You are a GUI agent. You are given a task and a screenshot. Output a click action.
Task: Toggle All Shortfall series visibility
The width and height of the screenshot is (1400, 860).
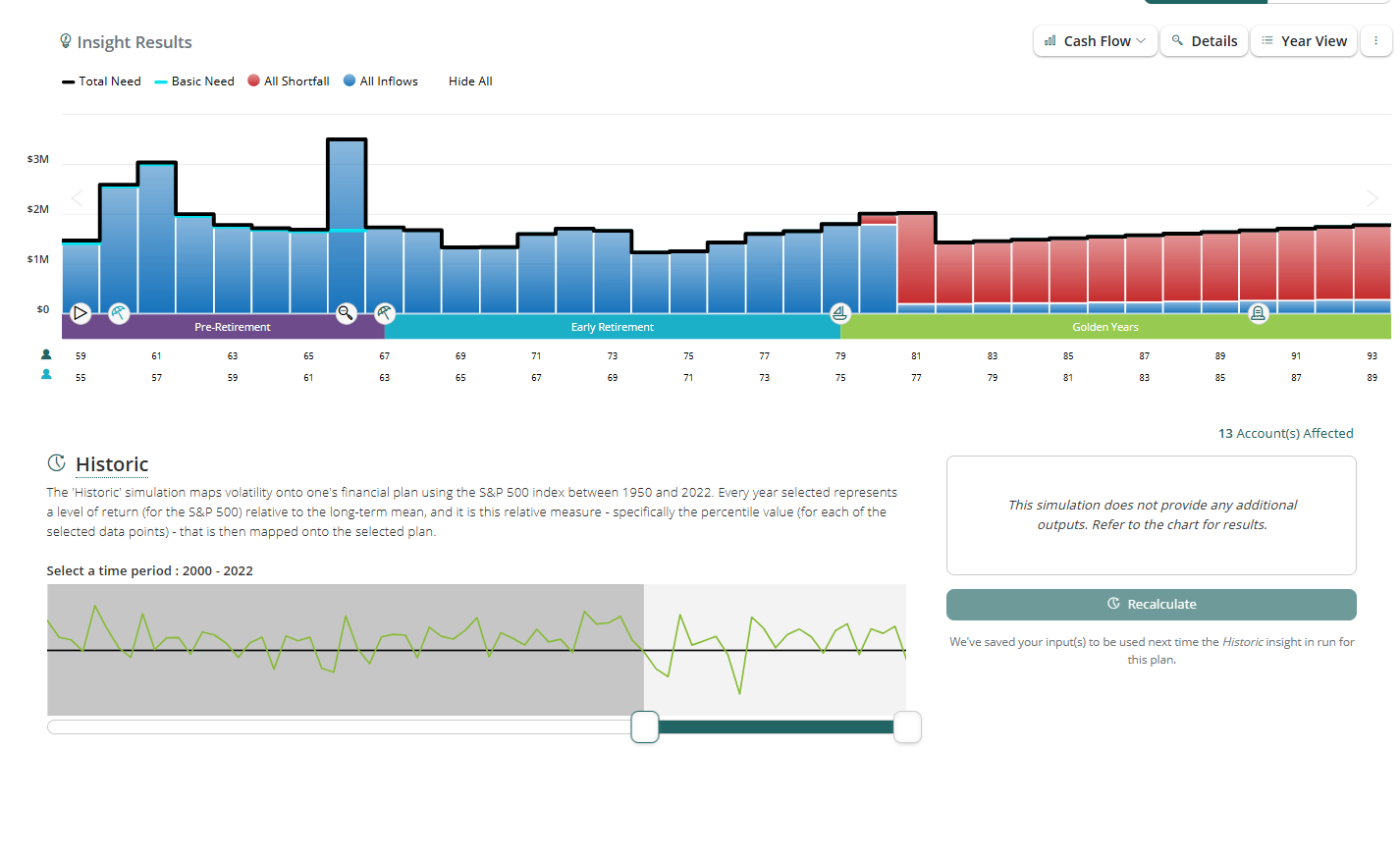point(289,81)
